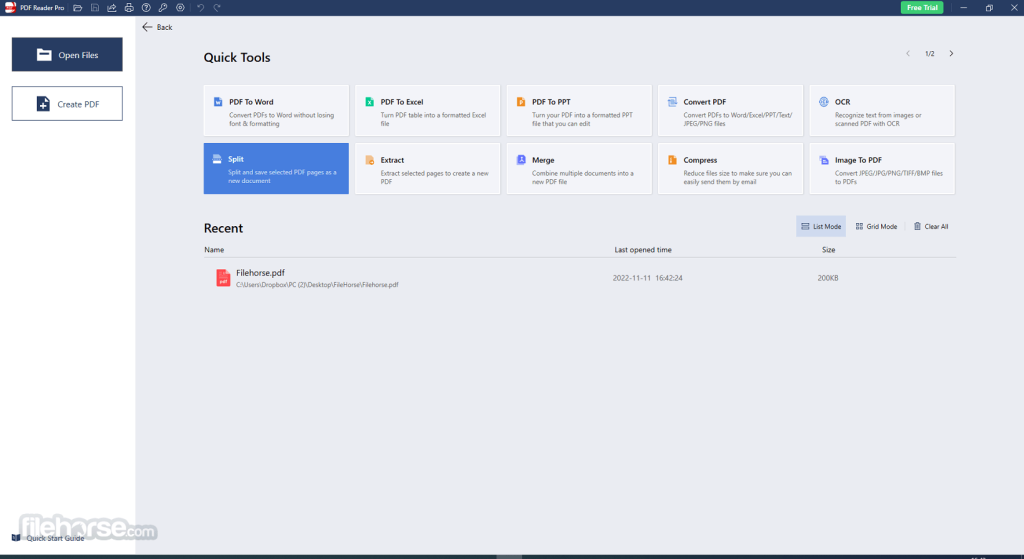The height and width of the screenshot is (559, 1024).
Task: Open settings gear icon in title bar
Action: click(x=180, y=8)
